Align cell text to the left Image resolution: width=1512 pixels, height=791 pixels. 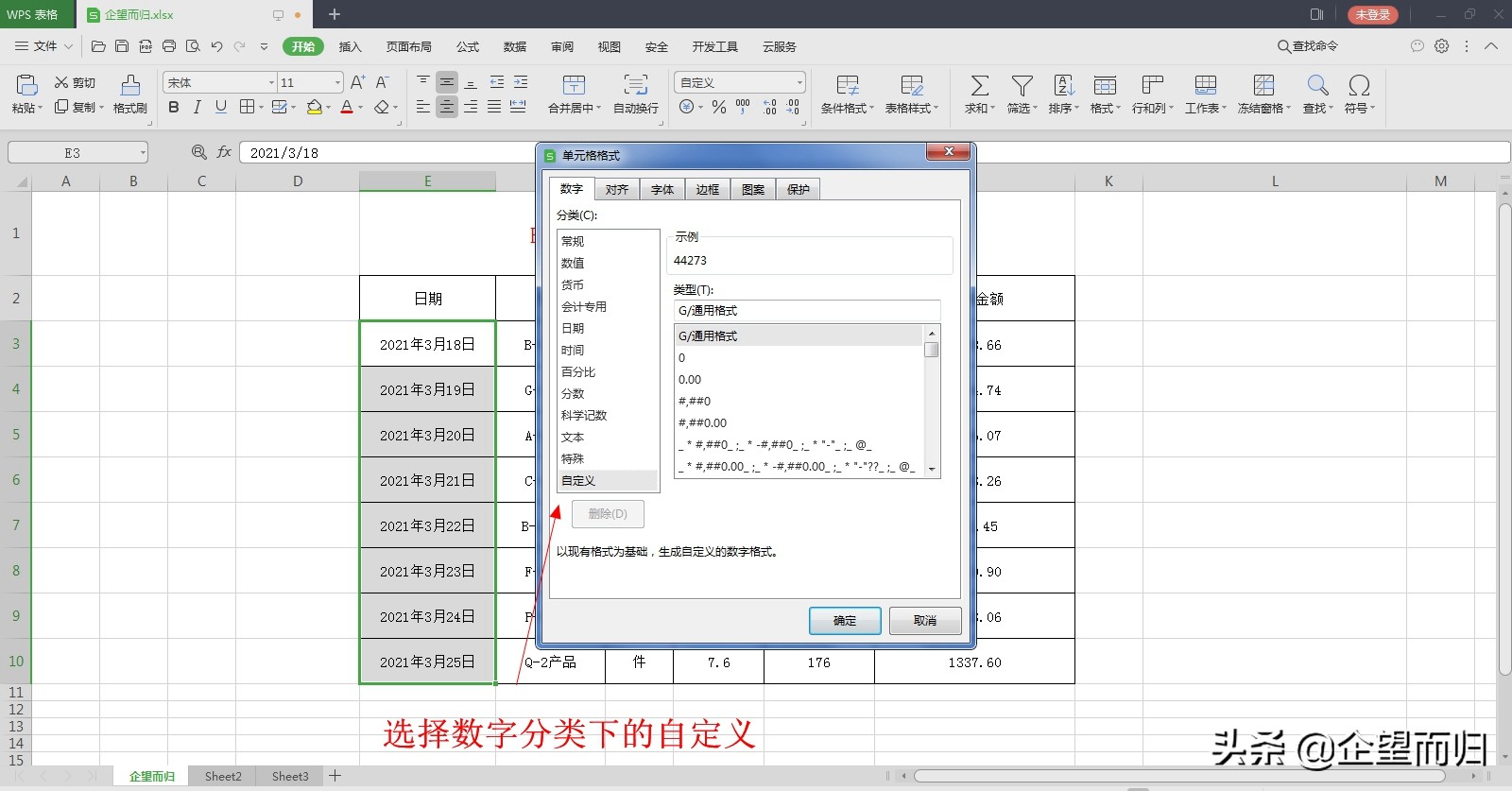pyautogui.click(x=423, y=107)
